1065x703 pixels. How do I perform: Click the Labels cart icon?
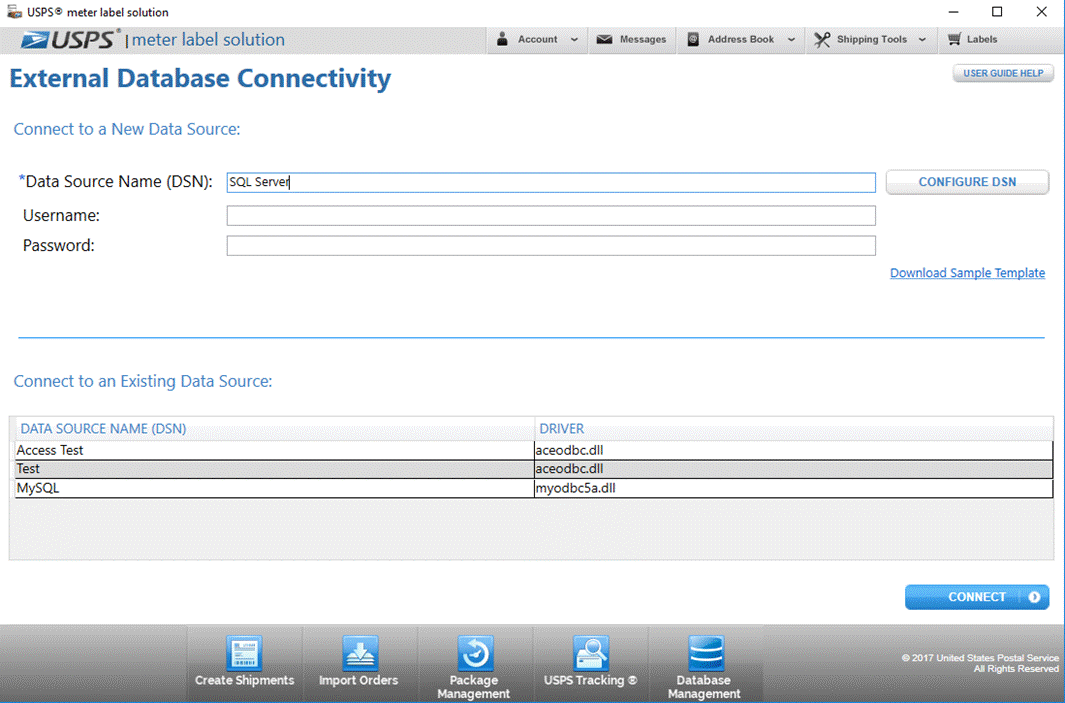pyautogui.click(x=954, y=39)
